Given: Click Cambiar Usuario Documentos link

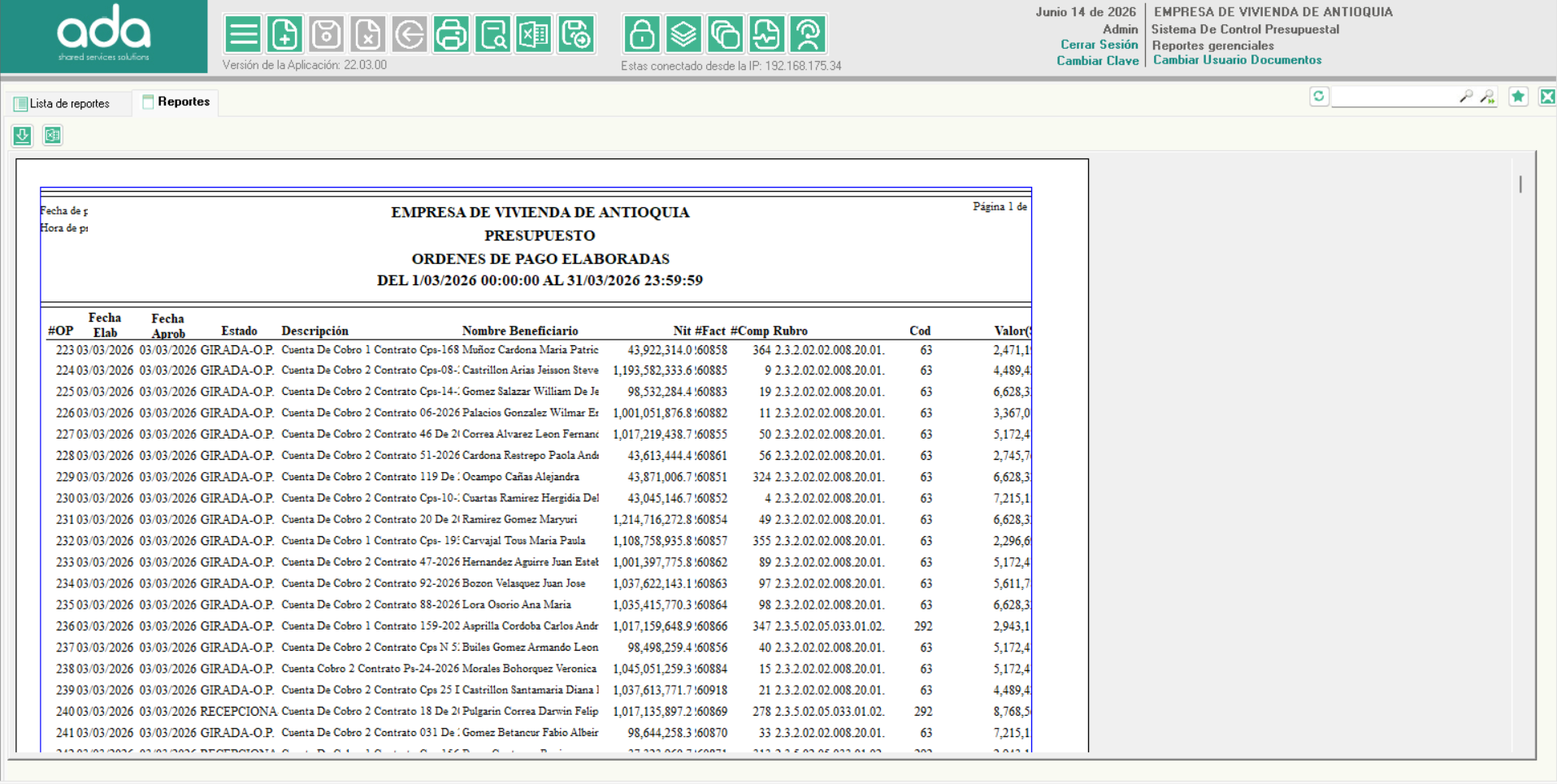Looking at the screenshot, I should 1237,60.
